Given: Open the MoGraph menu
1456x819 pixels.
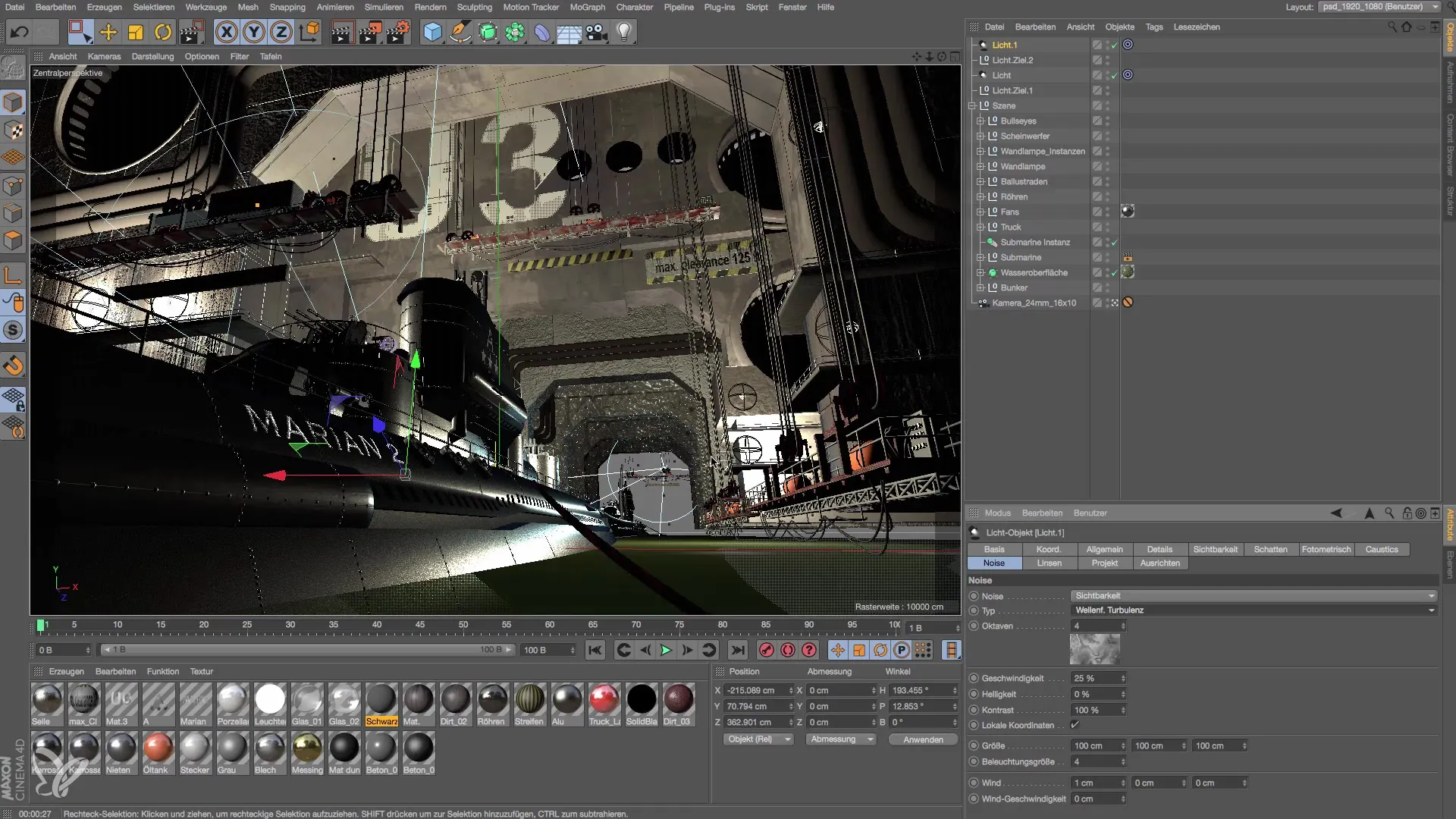Looking at the screenshot, I should (x=588, y=7).
